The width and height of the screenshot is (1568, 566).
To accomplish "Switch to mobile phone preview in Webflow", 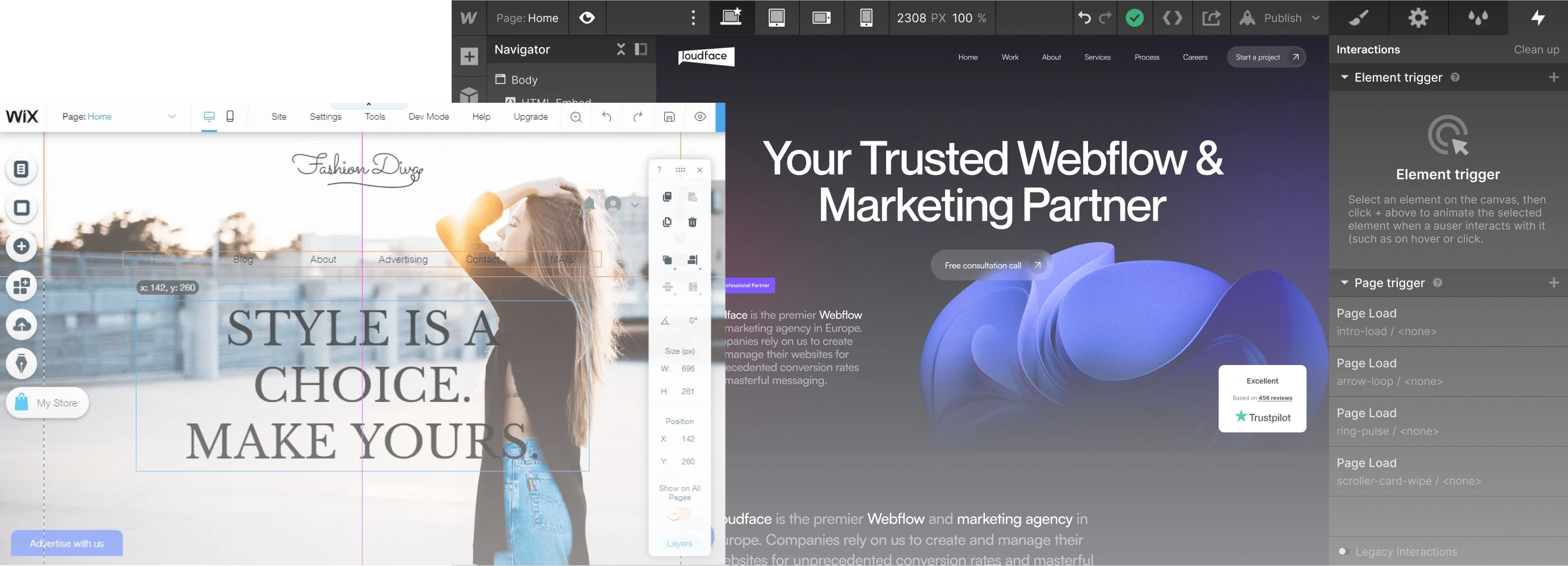I will [x=866, y=18].
